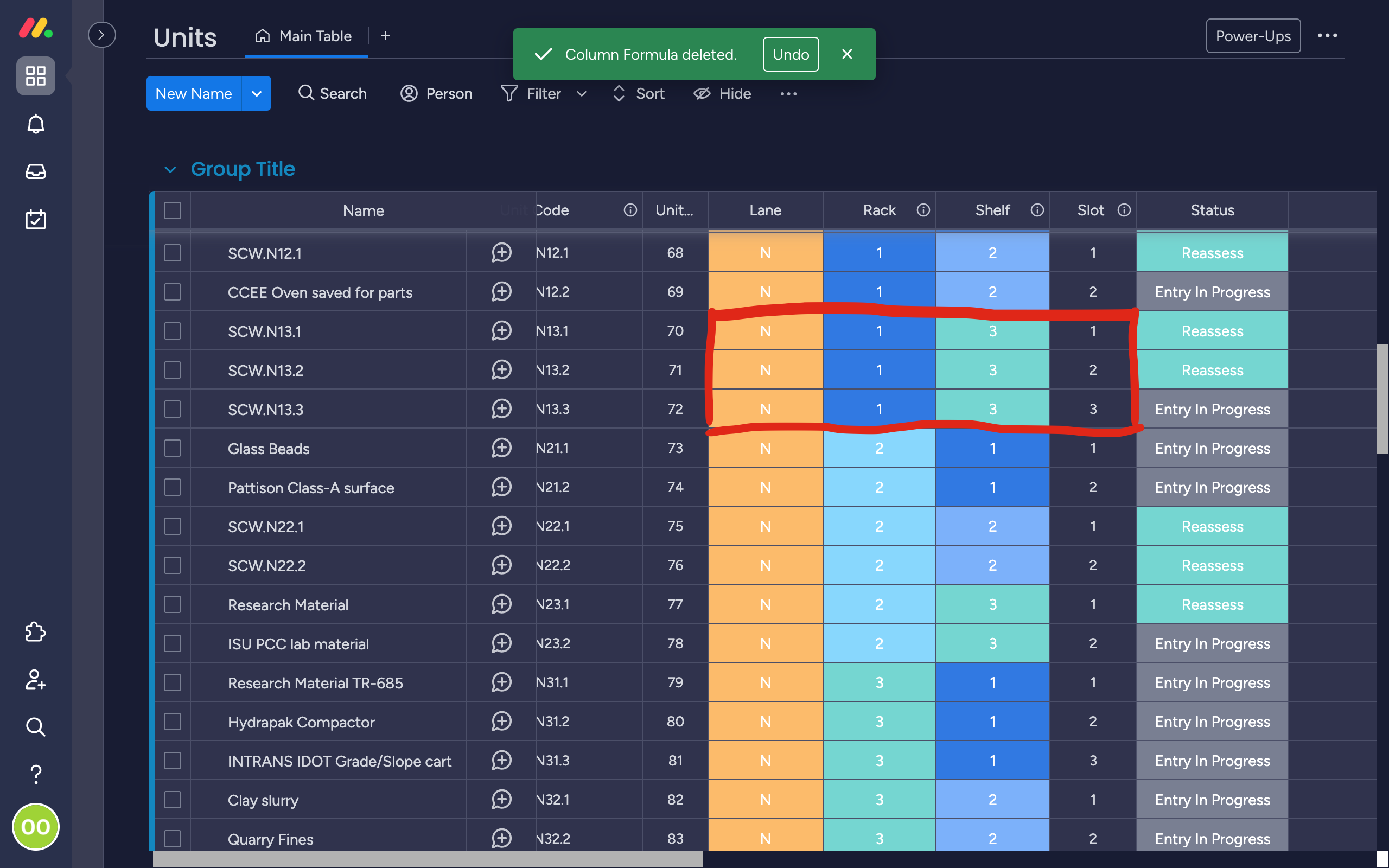Click Undo in the deletion notice
Screen dimensions: 1389x868
[791, 55]
